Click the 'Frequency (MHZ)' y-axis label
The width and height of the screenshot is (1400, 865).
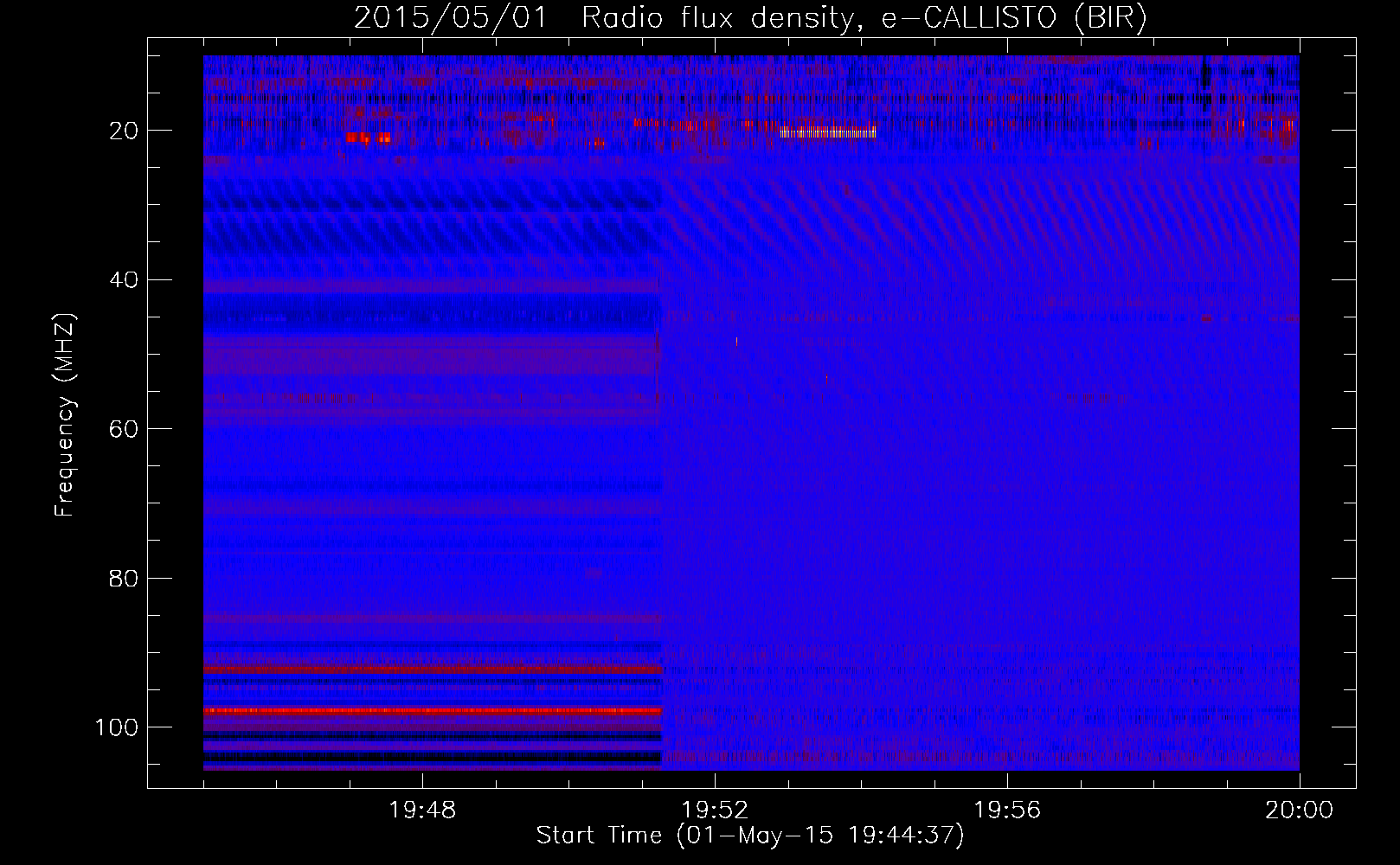coord(65,415)
